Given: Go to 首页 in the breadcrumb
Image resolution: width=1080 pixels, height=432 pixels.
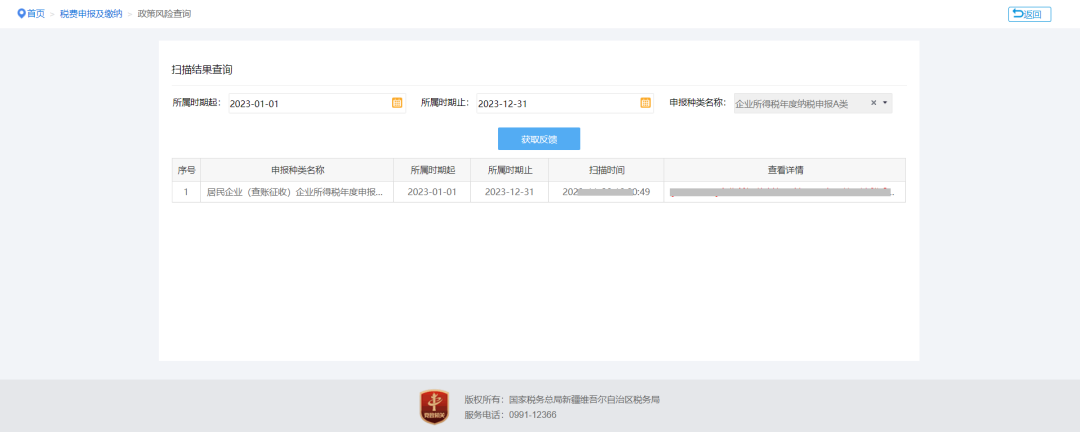Looking at the screenshot, I should [x=36, y=14].
